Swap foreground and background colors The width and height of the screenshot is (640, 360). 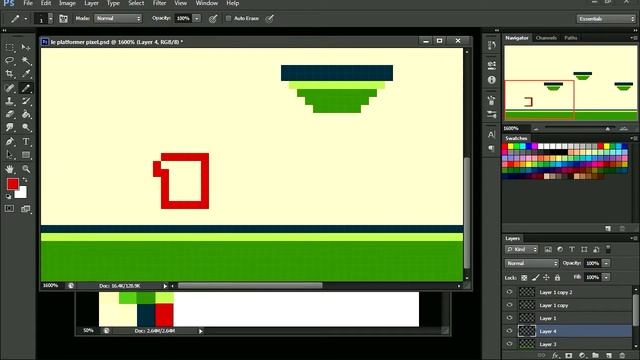(25, 180)
